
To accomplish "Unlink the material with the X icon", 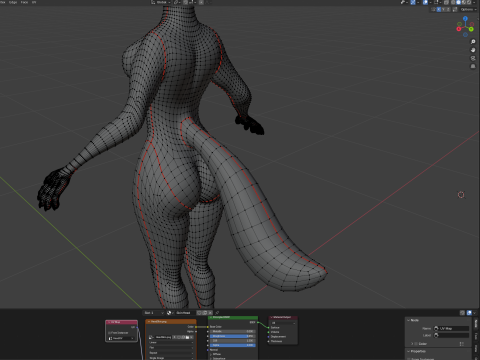I will (x=210, y=313).
